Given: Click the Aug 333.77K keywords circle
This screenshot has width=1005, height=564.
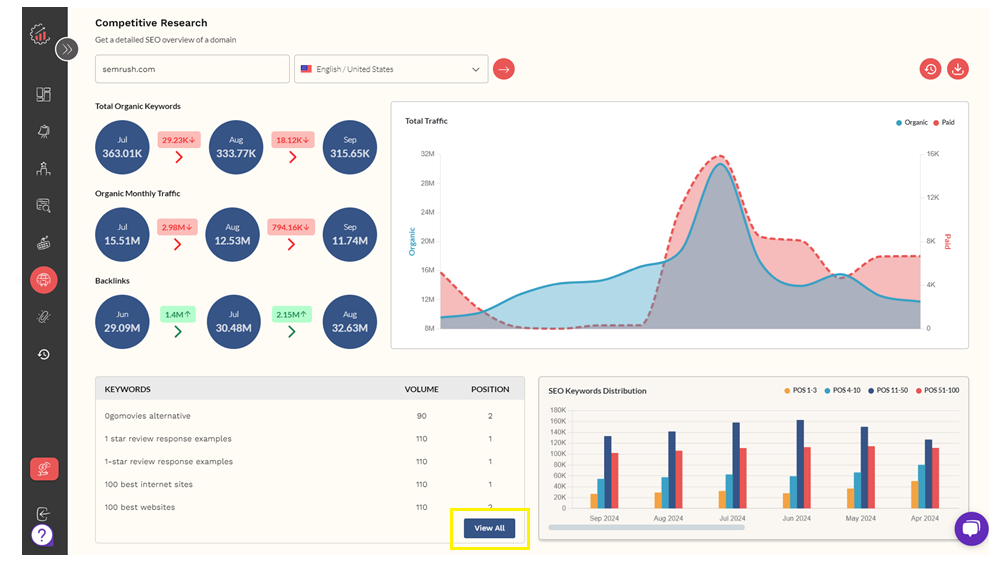Looking at the screenshot, I should tap(236, 147).
